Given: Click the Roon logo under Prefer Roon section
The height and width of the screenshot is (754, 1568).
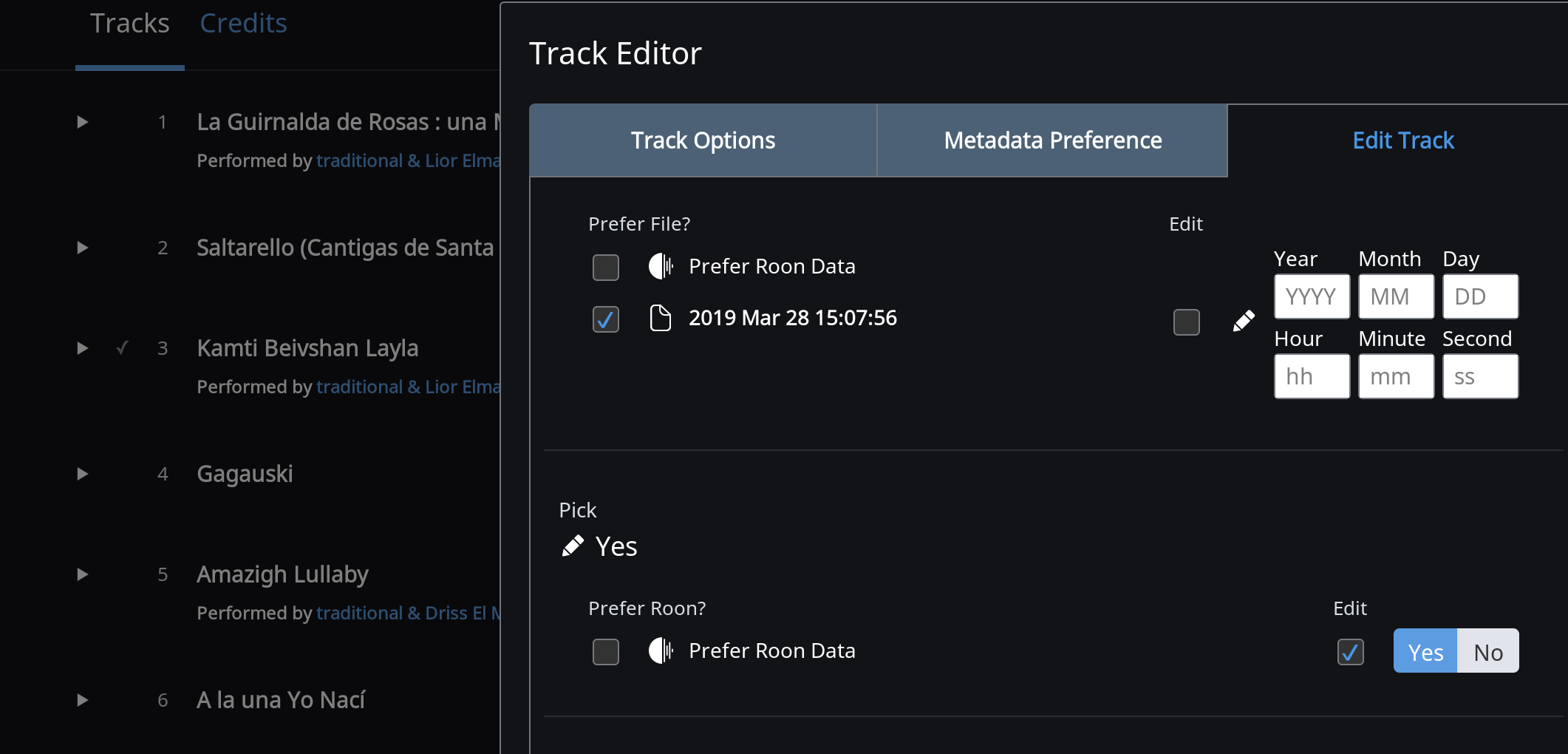Looking at the screenshot, I should coord(661,651).
